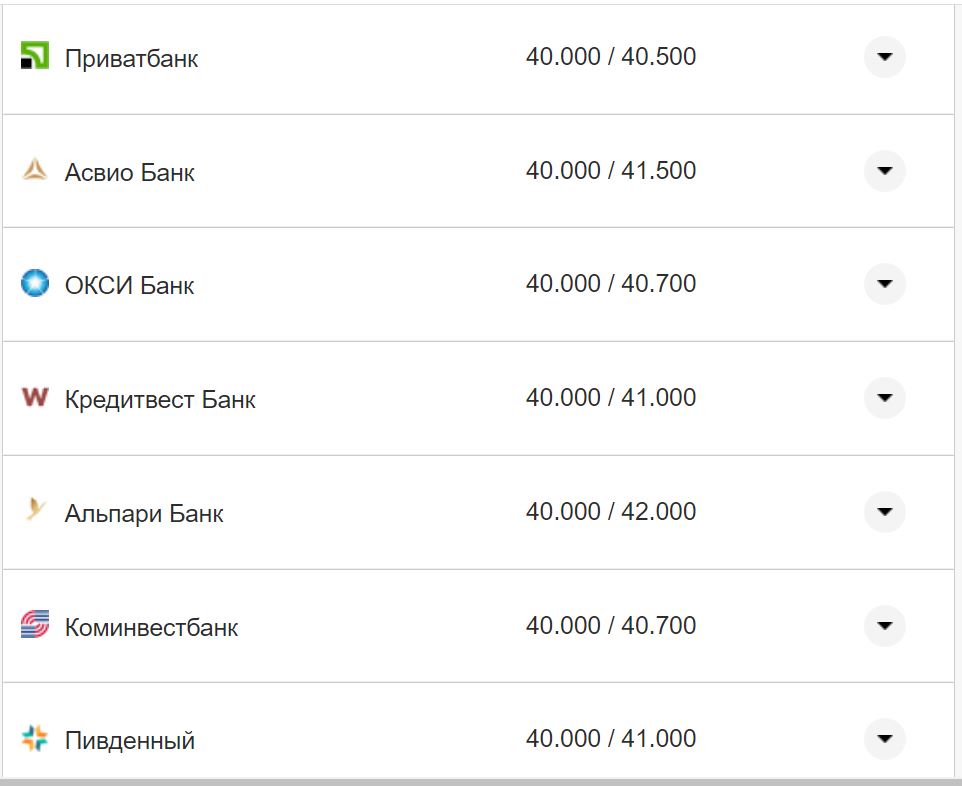The width and height of the screenshot is (962, 786).
Task: Click the 40.000 / 41.500 rate value
Action: [610, 171]
